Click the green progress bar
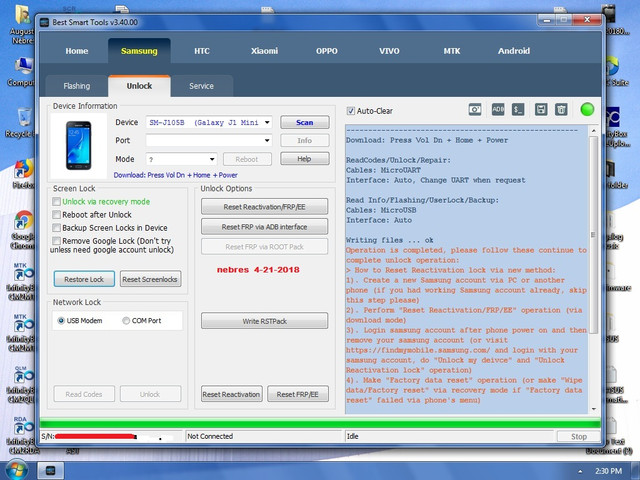Viewport: 640px width, 480px height. tap(320, 423)
